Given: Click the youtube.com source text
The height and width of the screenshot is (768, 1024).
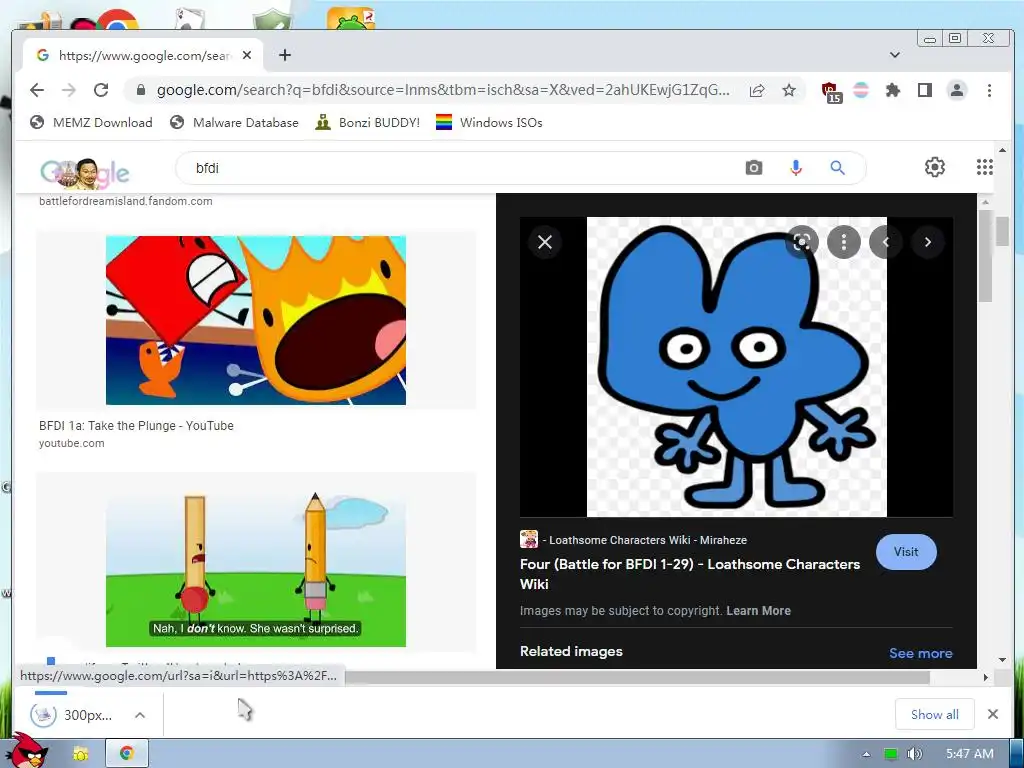Looking at the screenshot, I should point(71,443).
